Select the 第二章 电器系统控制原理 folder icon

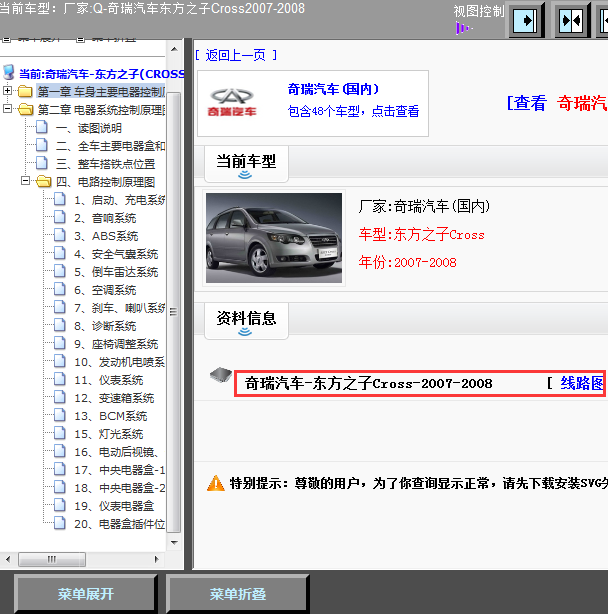pyautogui.click(x=25, y=109)
